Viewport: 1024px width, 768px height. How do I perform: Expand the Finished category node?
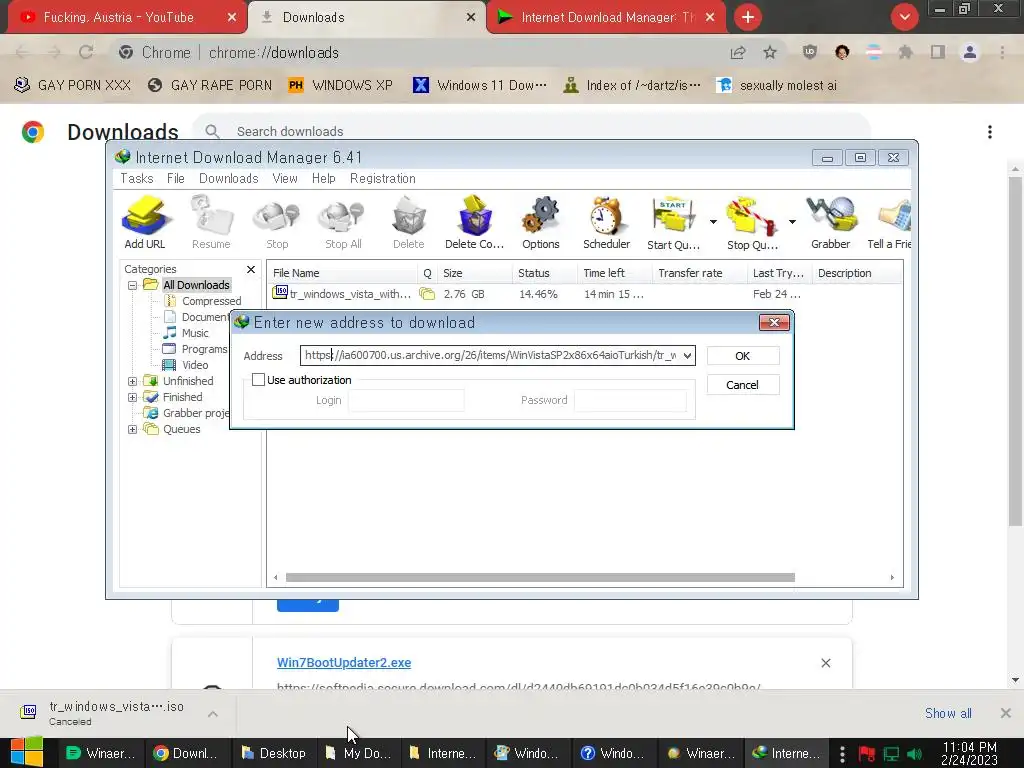click(x=133, y=397)
